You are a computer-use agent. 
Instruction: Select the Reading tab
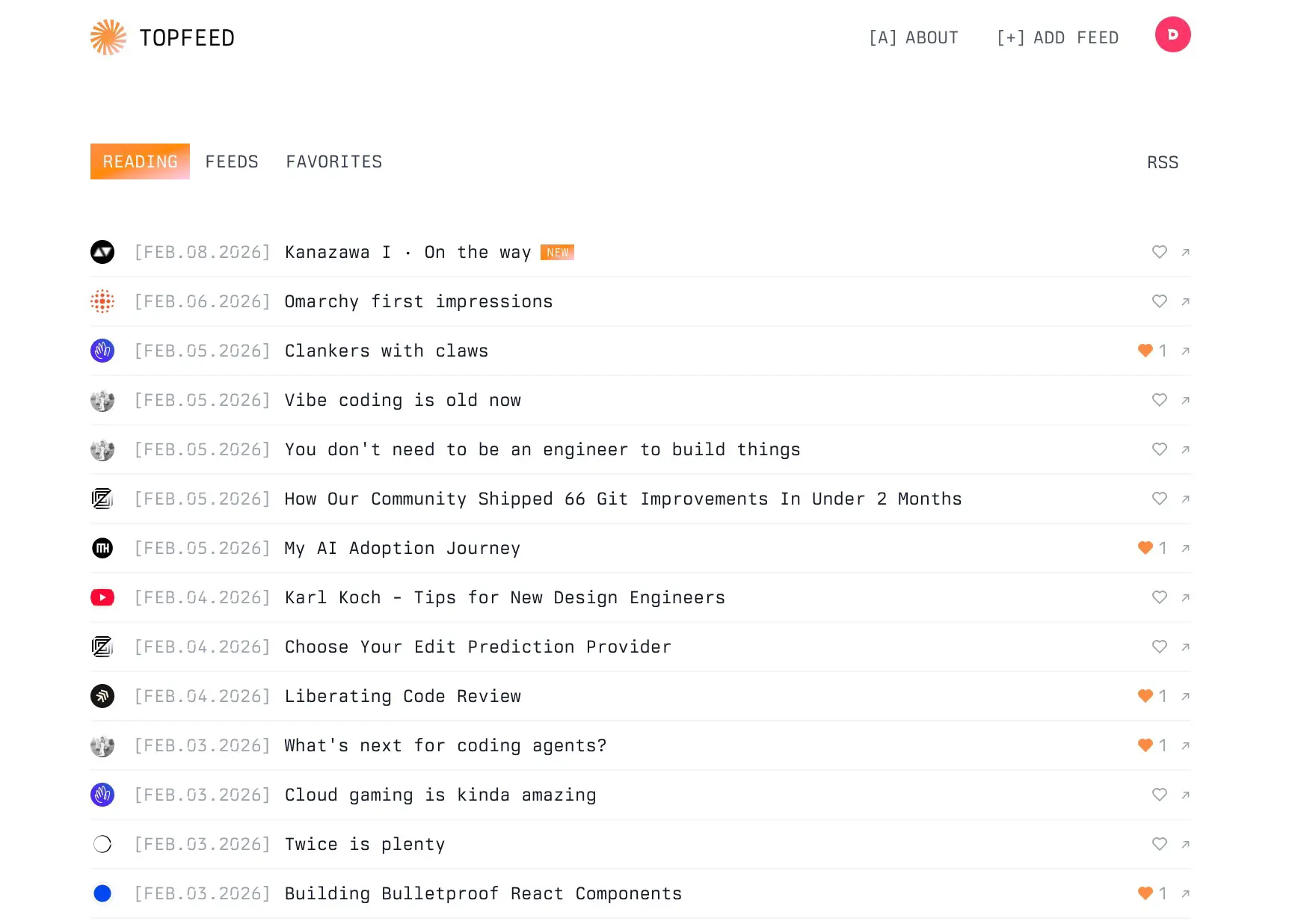click(x=140, y=161)
